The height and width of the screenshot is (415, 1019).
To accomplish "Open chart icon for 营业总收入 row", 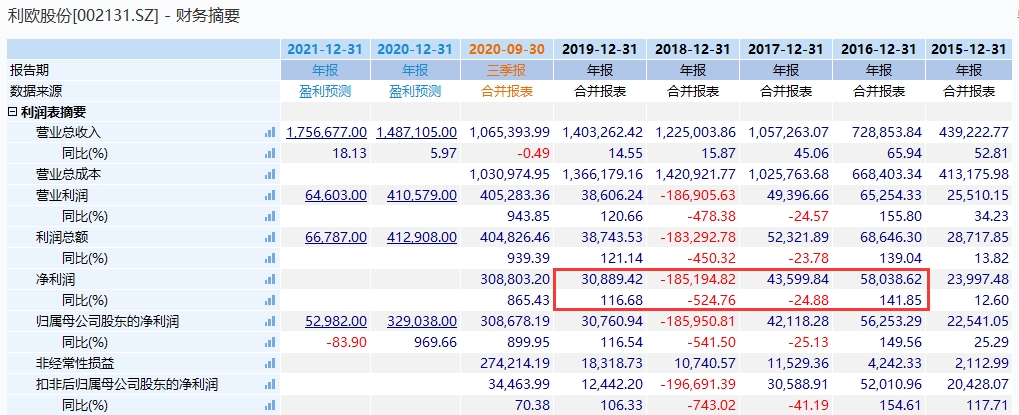I will coord(270,132).
